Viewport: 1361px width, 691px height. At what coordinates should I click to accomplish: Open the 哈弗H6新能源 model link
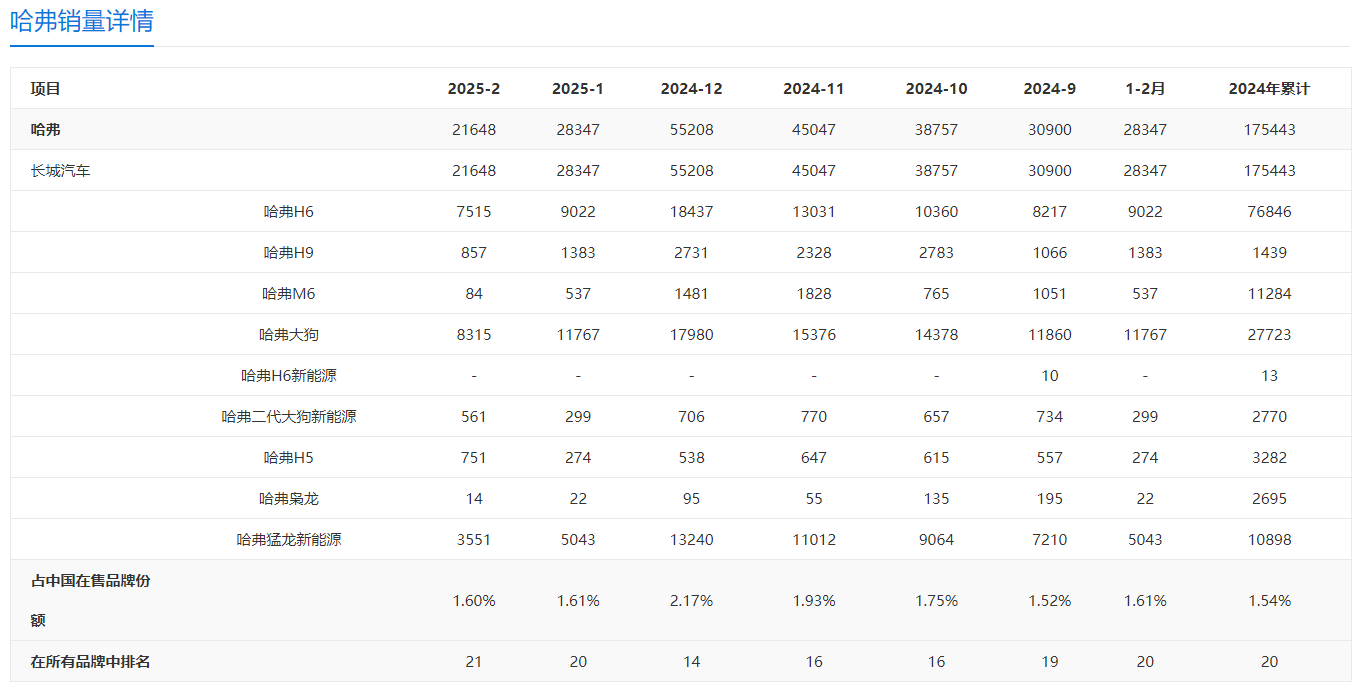coord(289,376)
